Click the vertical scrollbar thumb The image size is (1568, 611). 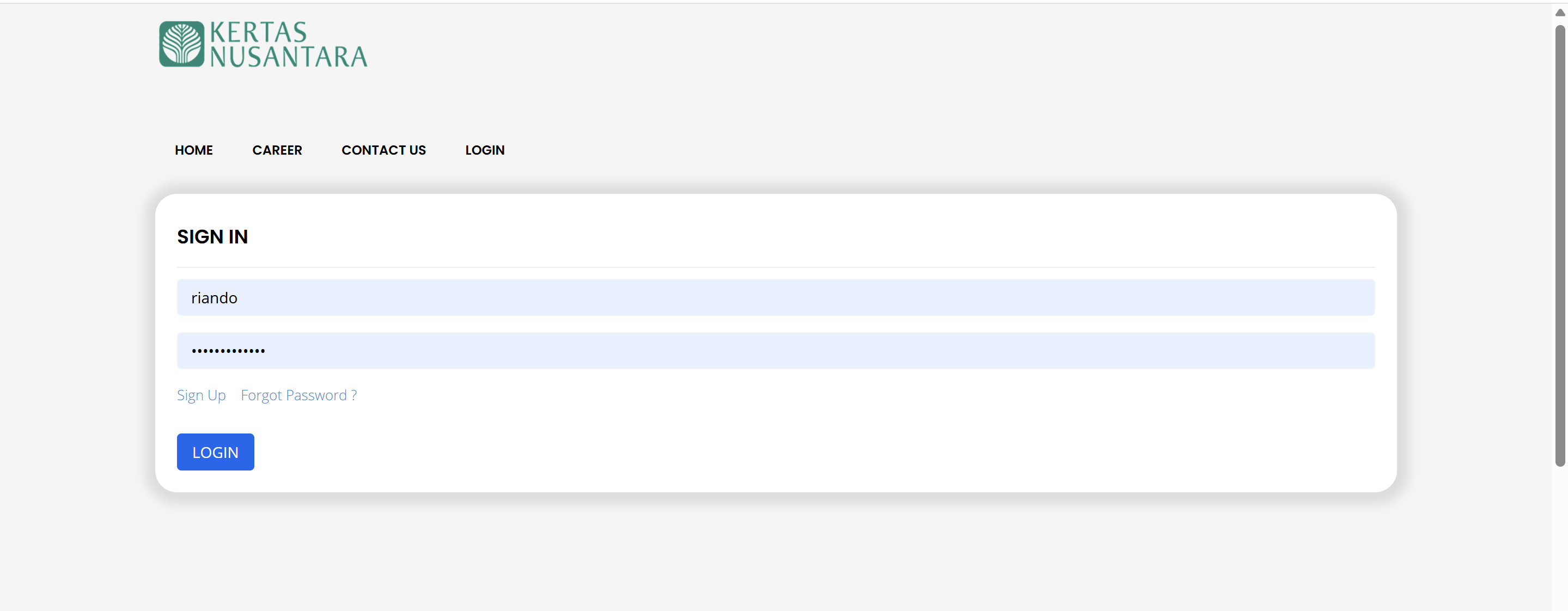(x=1559, y=243)
